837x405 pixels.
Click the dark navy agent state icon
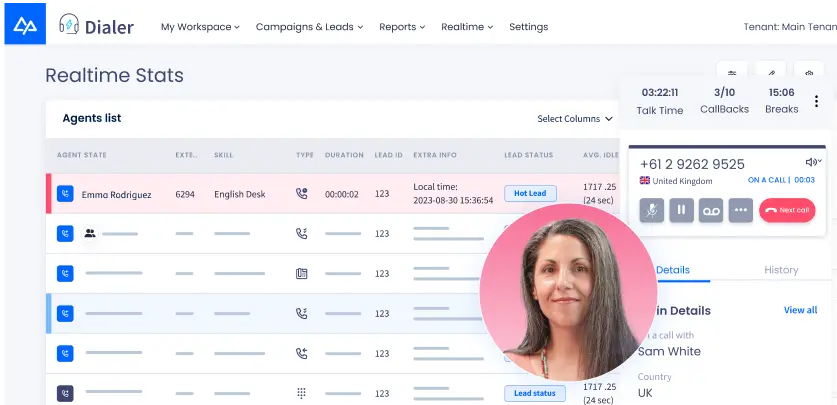65,393
